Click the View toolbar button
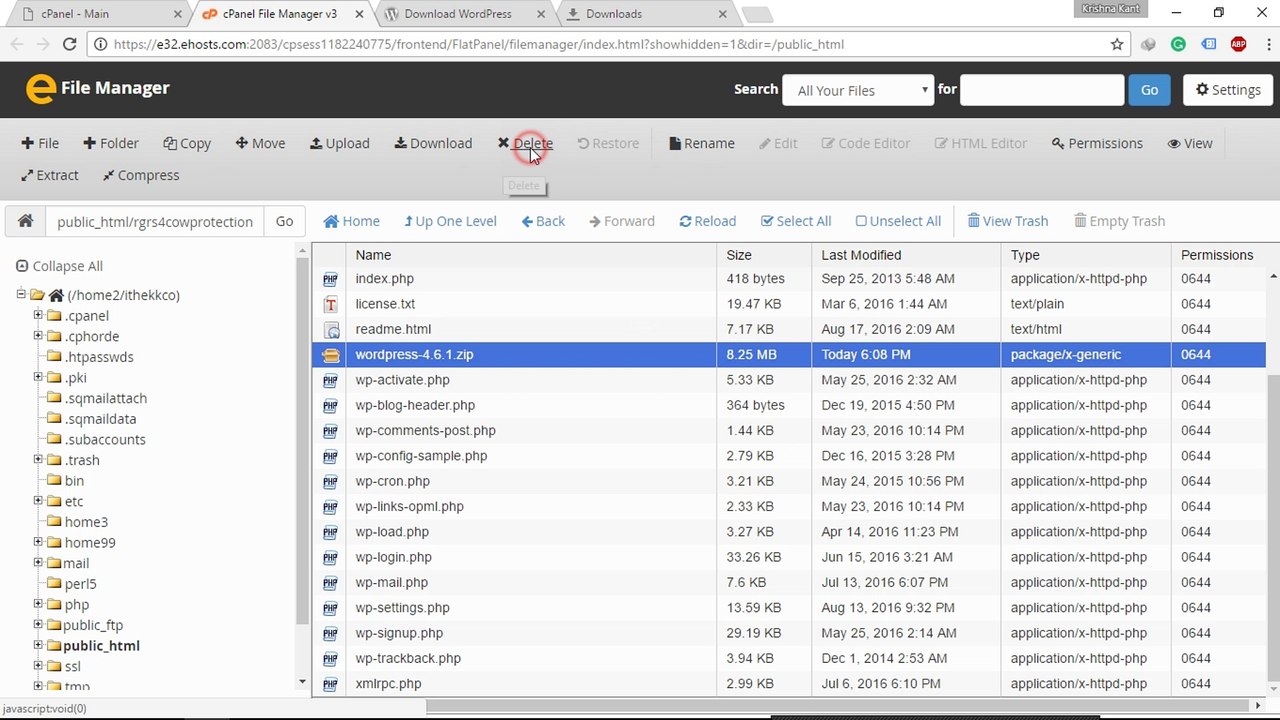1280x720 pixels. point(1190,143)
